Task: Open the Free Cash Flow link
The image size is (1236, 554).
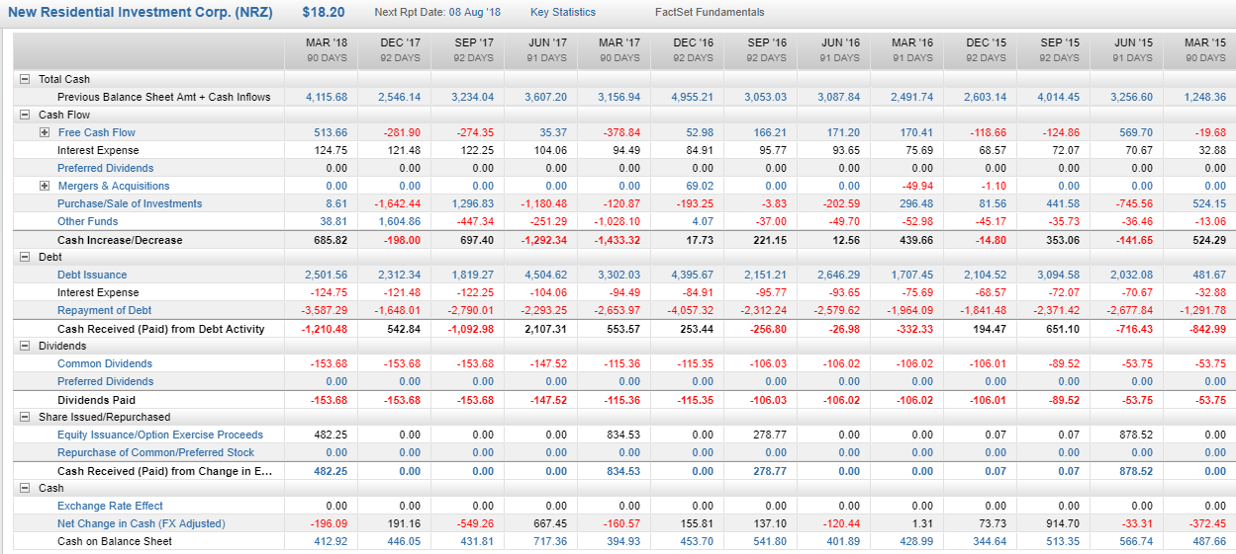Action: tap(97, 133)
